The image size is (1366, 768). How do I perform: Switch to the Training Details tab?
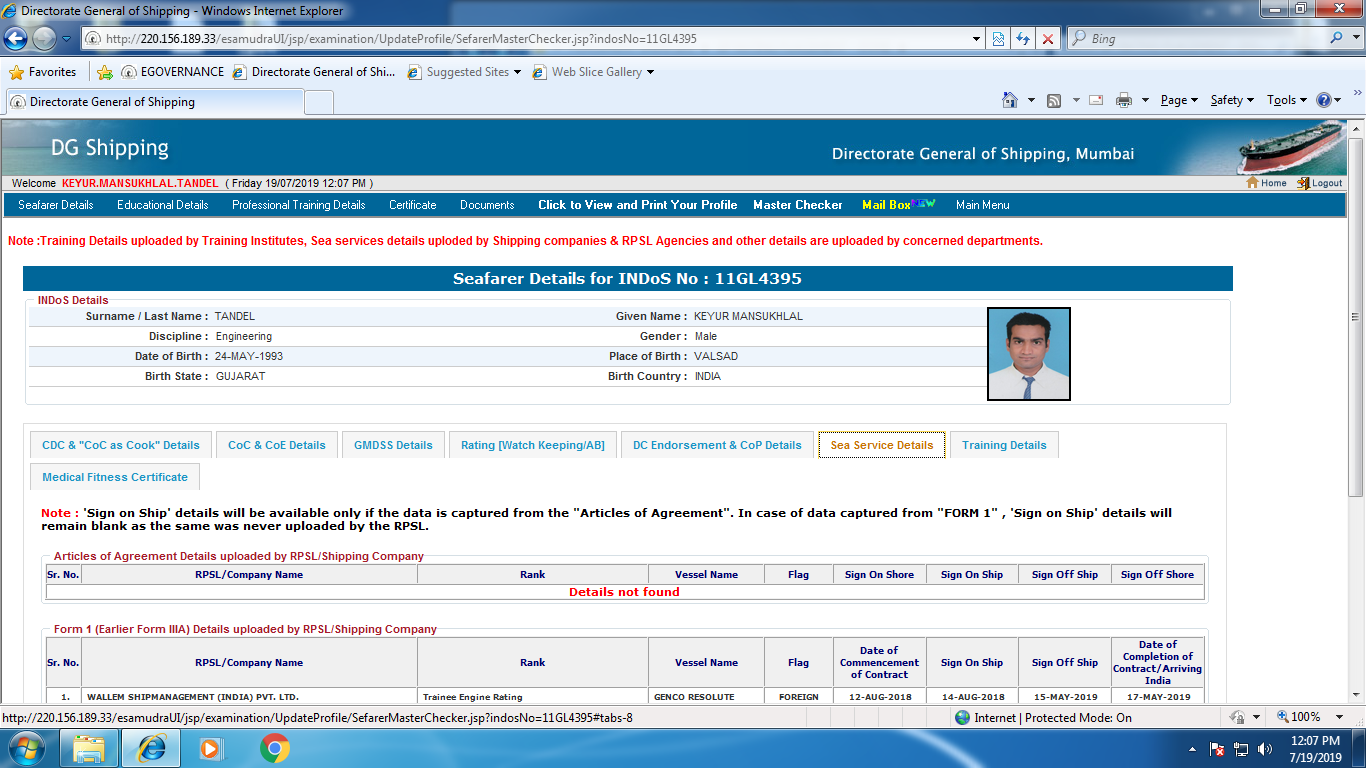[x=1004, y=445]
